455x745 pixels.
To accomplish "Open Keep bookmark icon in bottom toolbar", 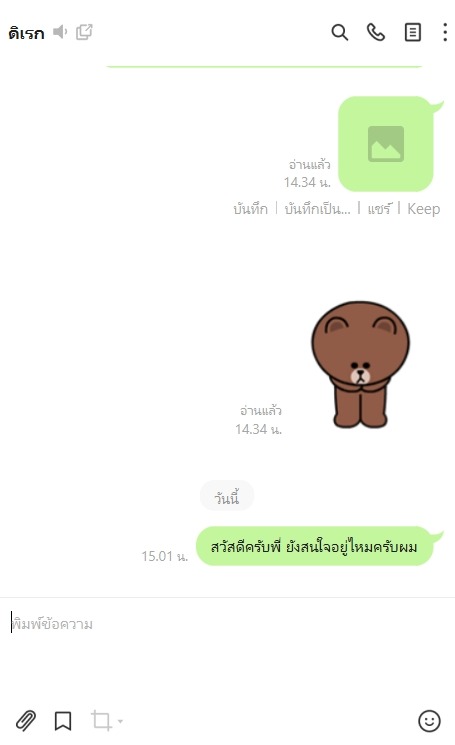I will 63,721.
